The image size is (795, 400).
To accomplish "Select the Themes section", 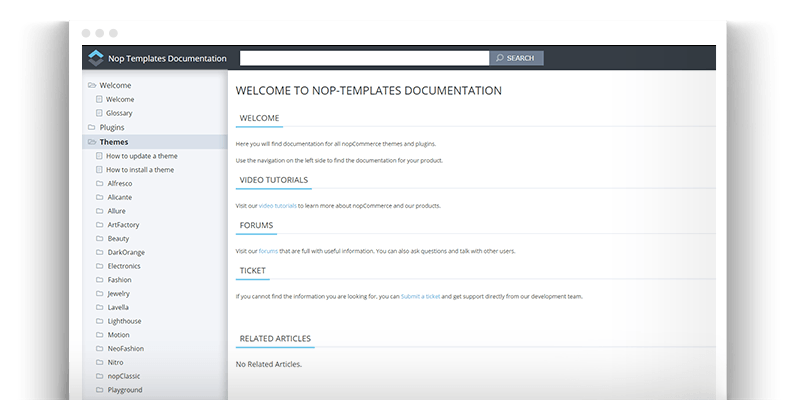I will click(114, 142).
